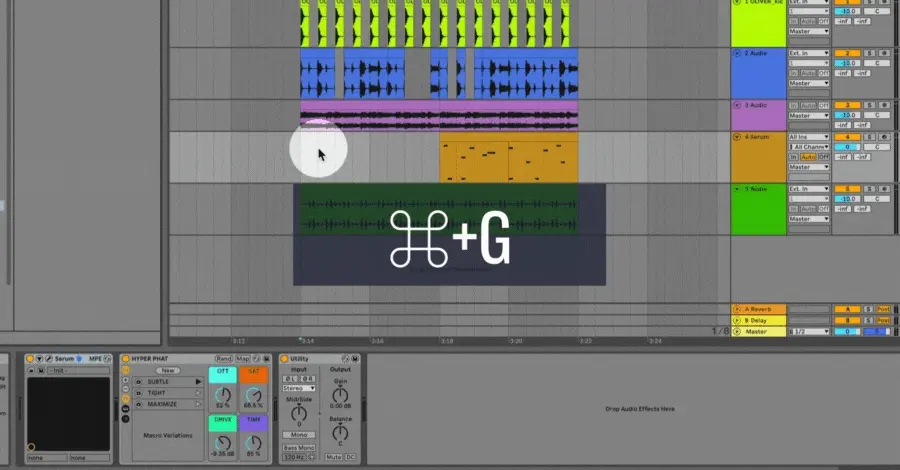Open 4 Serum All Channels dropdown
Viewport: 900px width, 470px height.
809,147
